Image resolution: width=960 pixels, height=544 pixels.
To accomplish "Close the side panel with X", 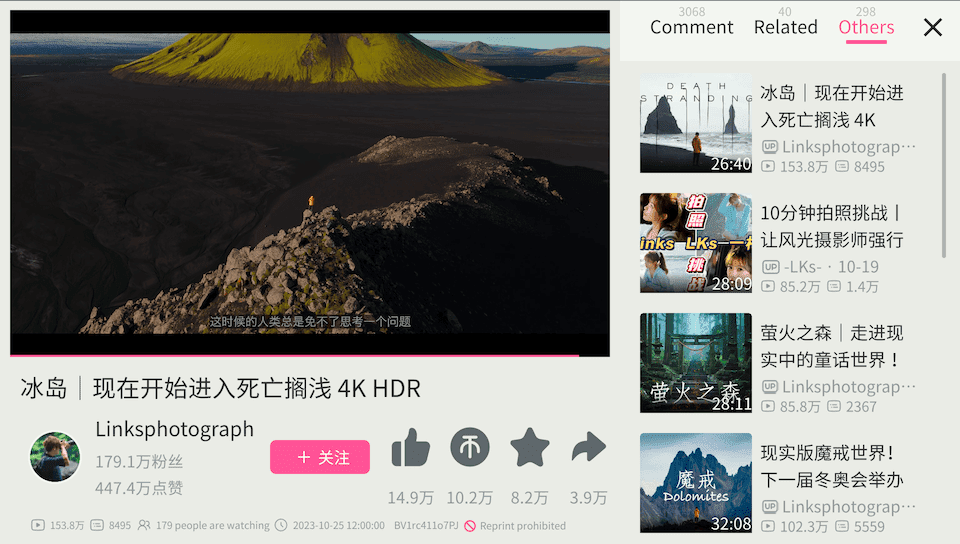I will pyautogui.click(x=932, y=28).
